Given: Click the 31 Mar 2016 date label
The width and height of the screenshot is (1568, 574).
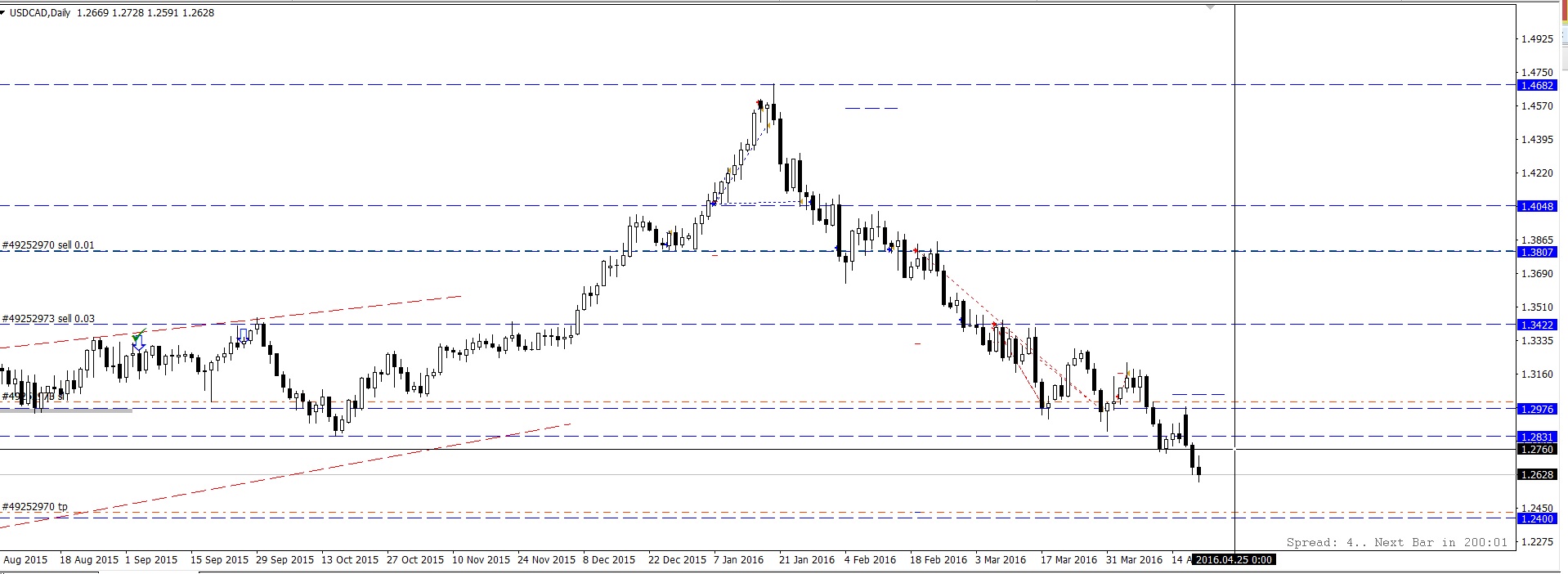Looking at the screenshot, I should [x=1134, y=560].
